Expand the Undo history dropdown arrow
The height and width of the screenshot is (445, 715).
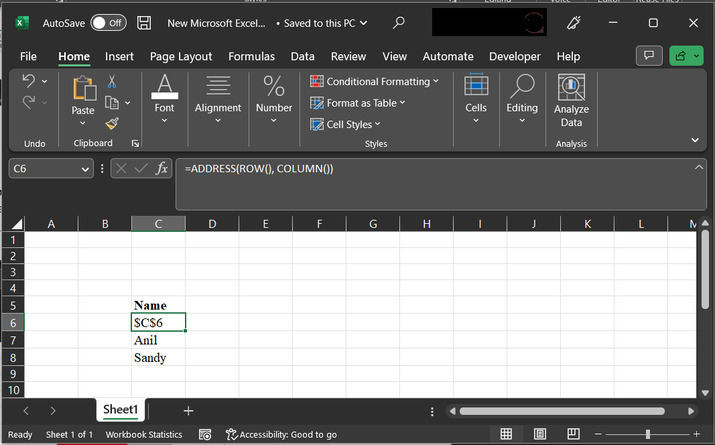[44, 82]
